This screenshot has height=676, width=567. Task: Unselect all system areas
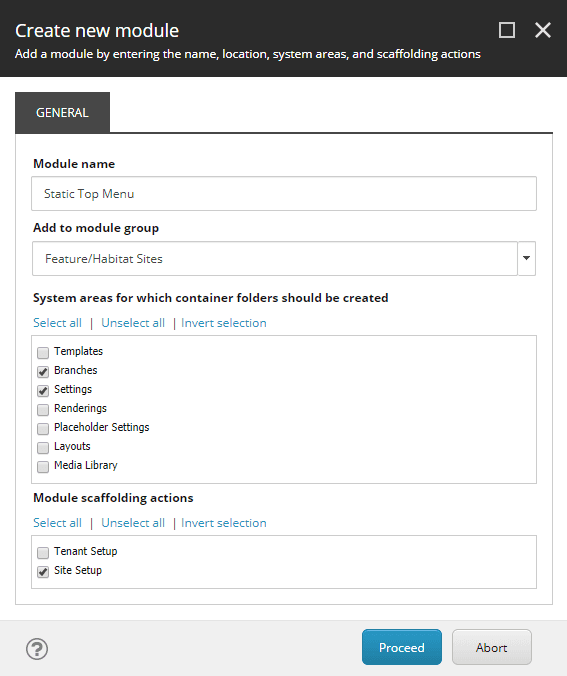pyautogui.click(x=133, y=323)
